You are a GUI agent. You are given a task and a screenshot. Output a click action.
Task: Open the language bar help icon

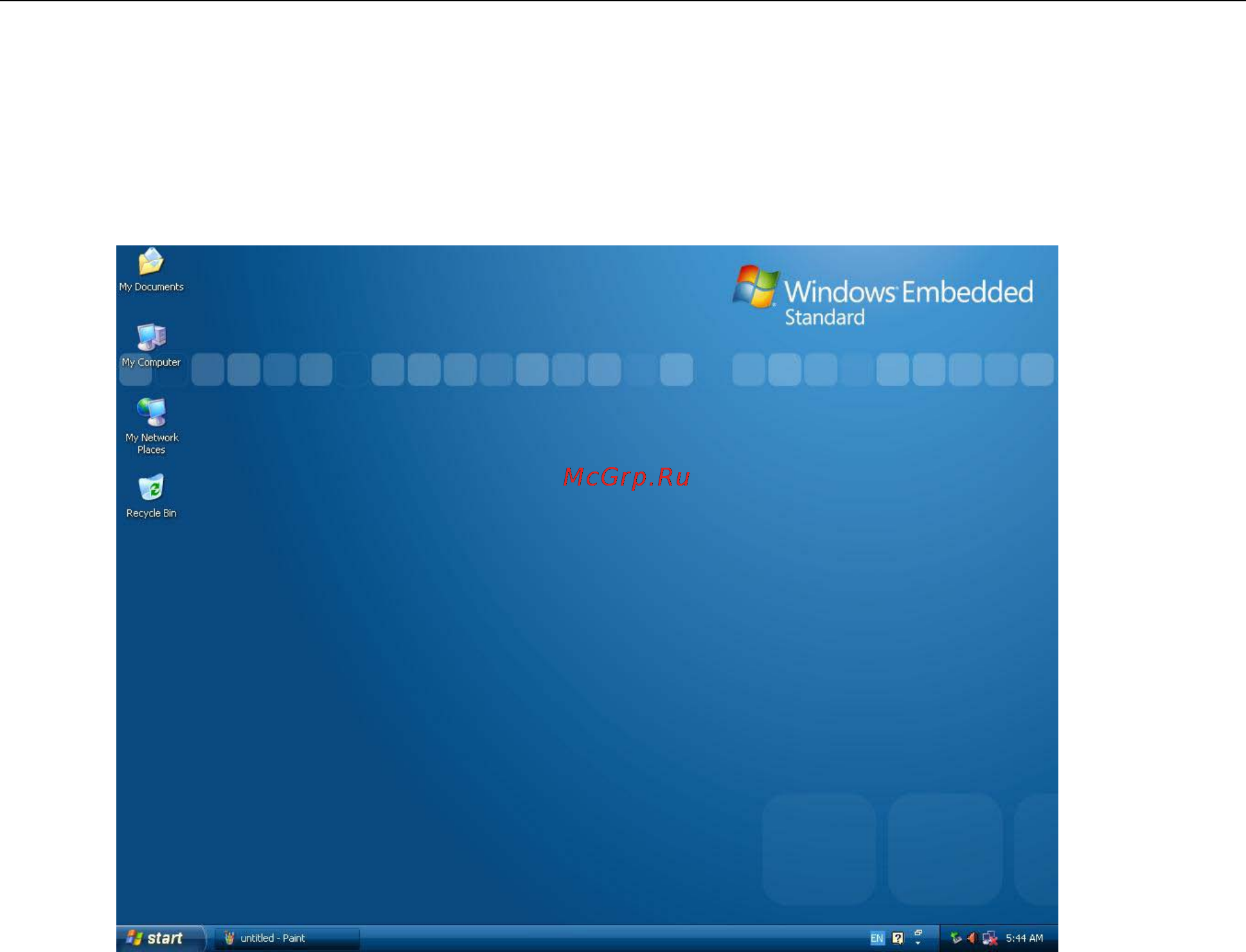pos(898,939)
